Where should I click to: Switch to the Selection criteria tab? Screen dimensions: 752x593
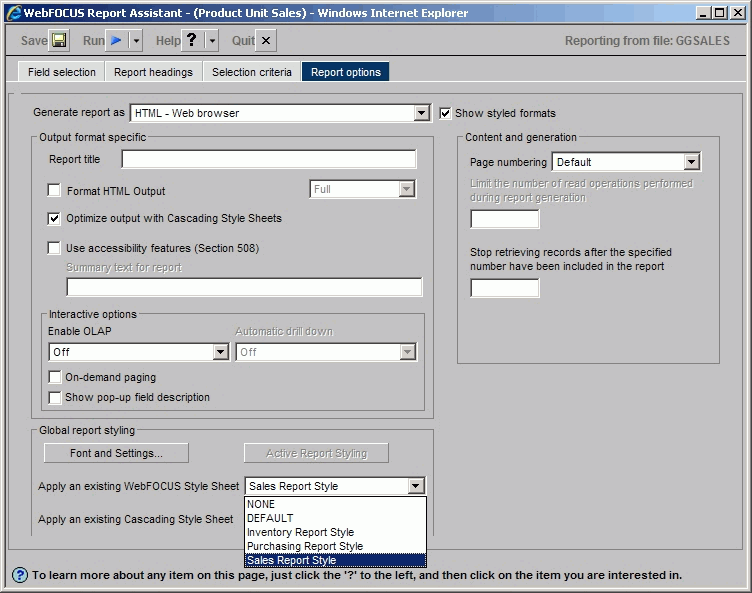point(251,72)
